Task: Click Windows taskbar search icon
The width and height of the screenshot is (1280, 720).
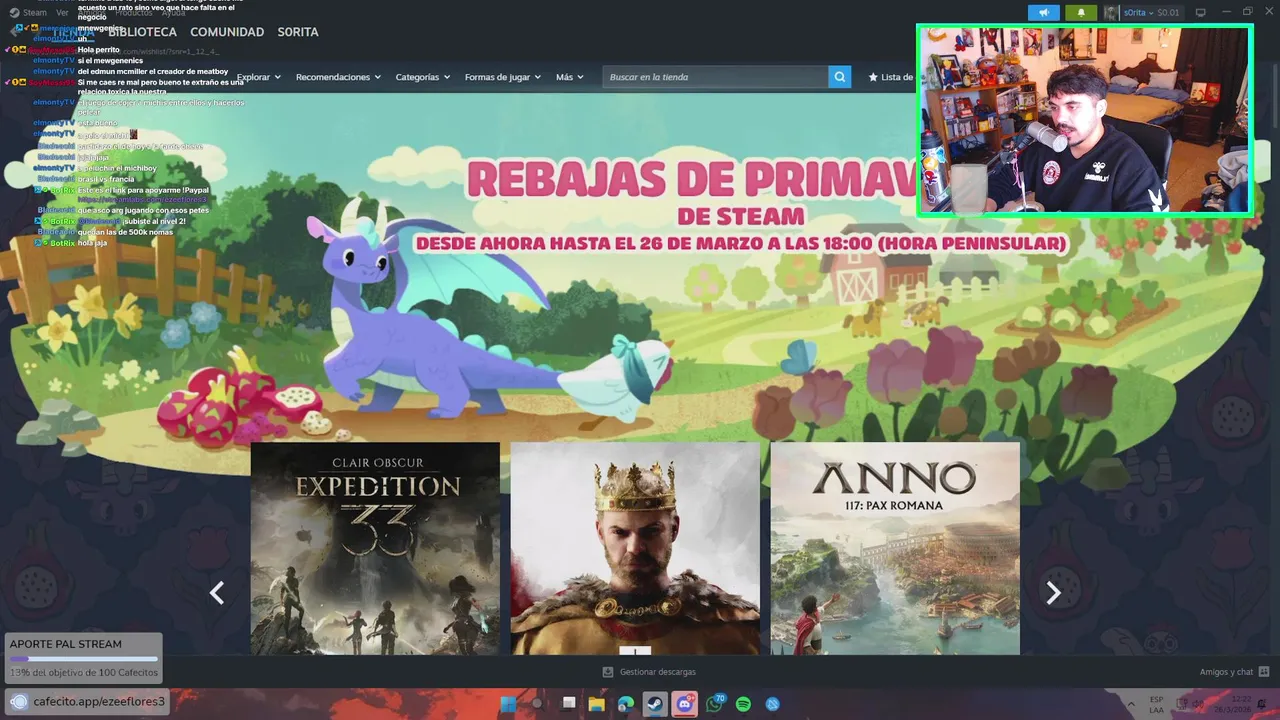Action: pos(537,704)
